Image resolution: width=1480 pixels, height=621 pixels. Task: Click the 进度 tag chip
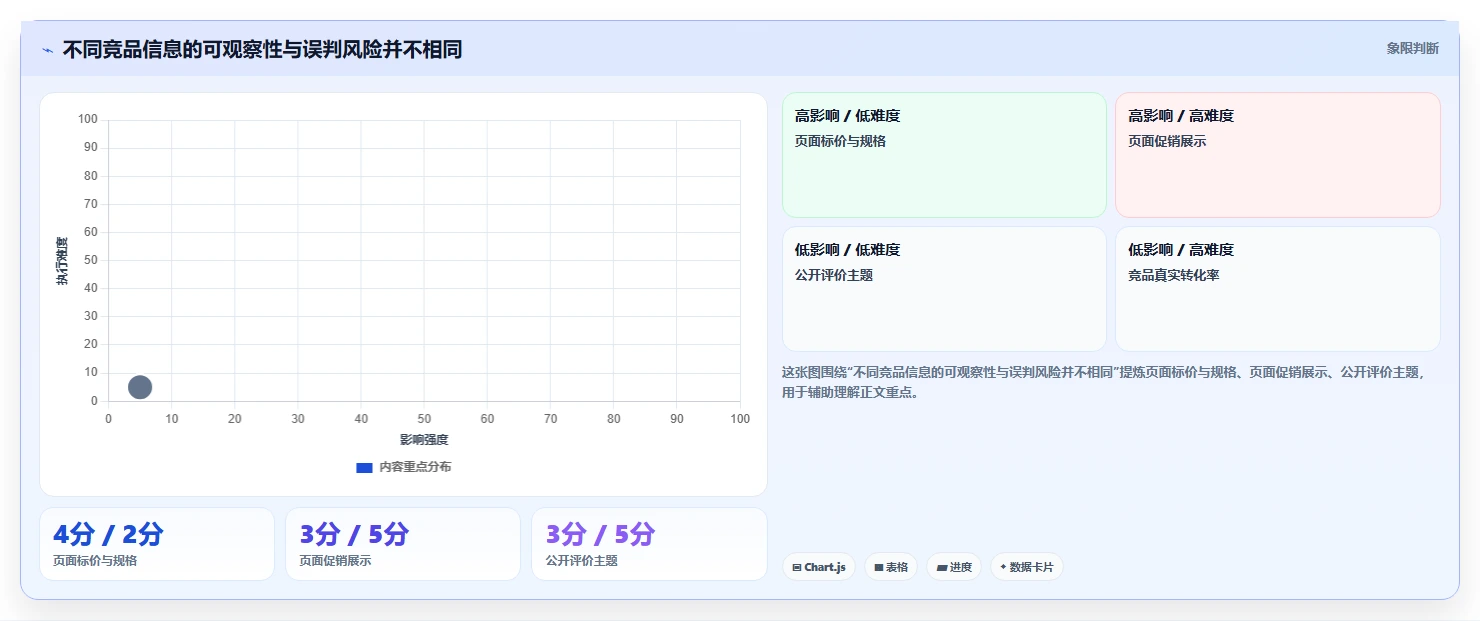(954, 567)
